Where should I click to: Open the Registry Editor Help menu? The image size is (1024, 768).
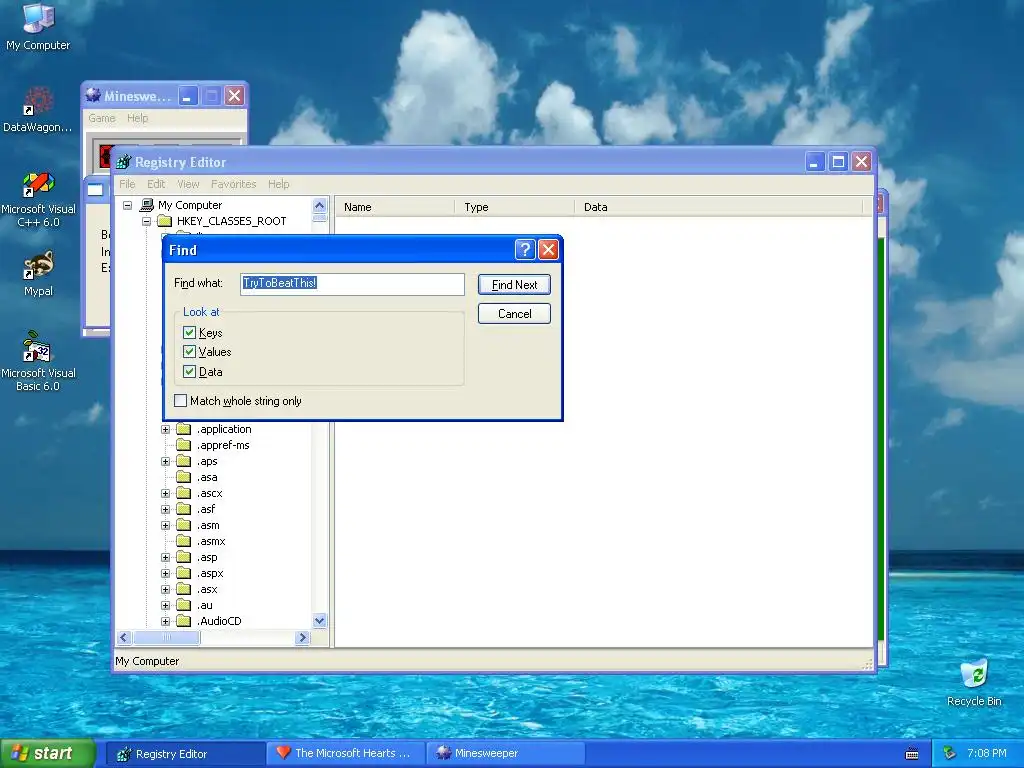pyautogui.click(x=278, y=184)
